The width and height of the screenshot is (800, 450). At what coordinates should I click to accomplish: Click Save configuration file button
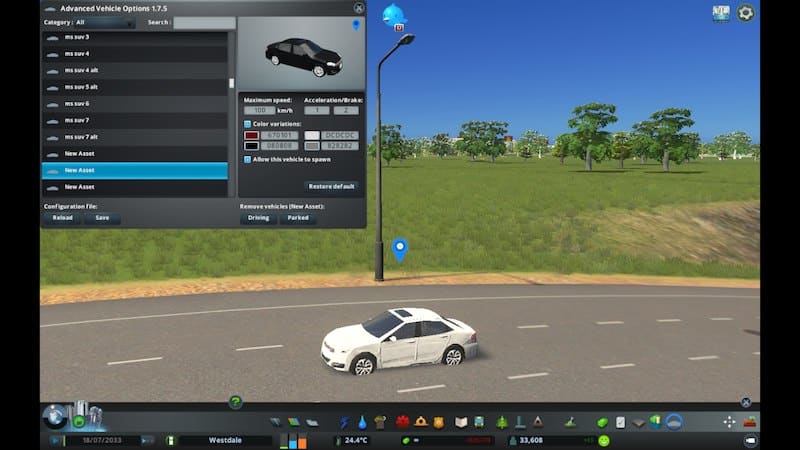click(102, 218)
